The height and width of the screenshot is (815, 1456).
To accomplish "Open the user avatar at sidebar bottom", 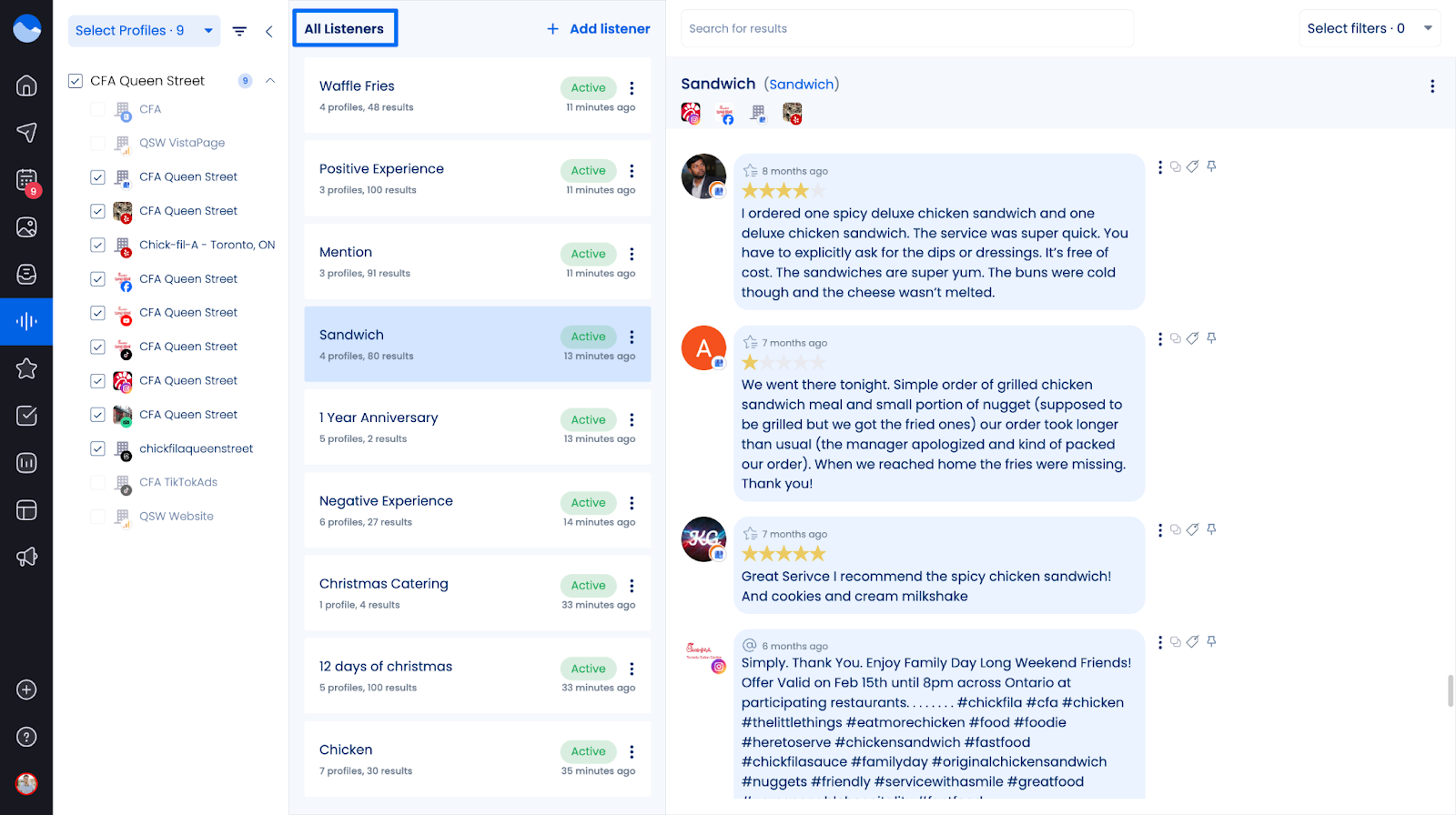I will pyautogui.click(x=26, y=783).
